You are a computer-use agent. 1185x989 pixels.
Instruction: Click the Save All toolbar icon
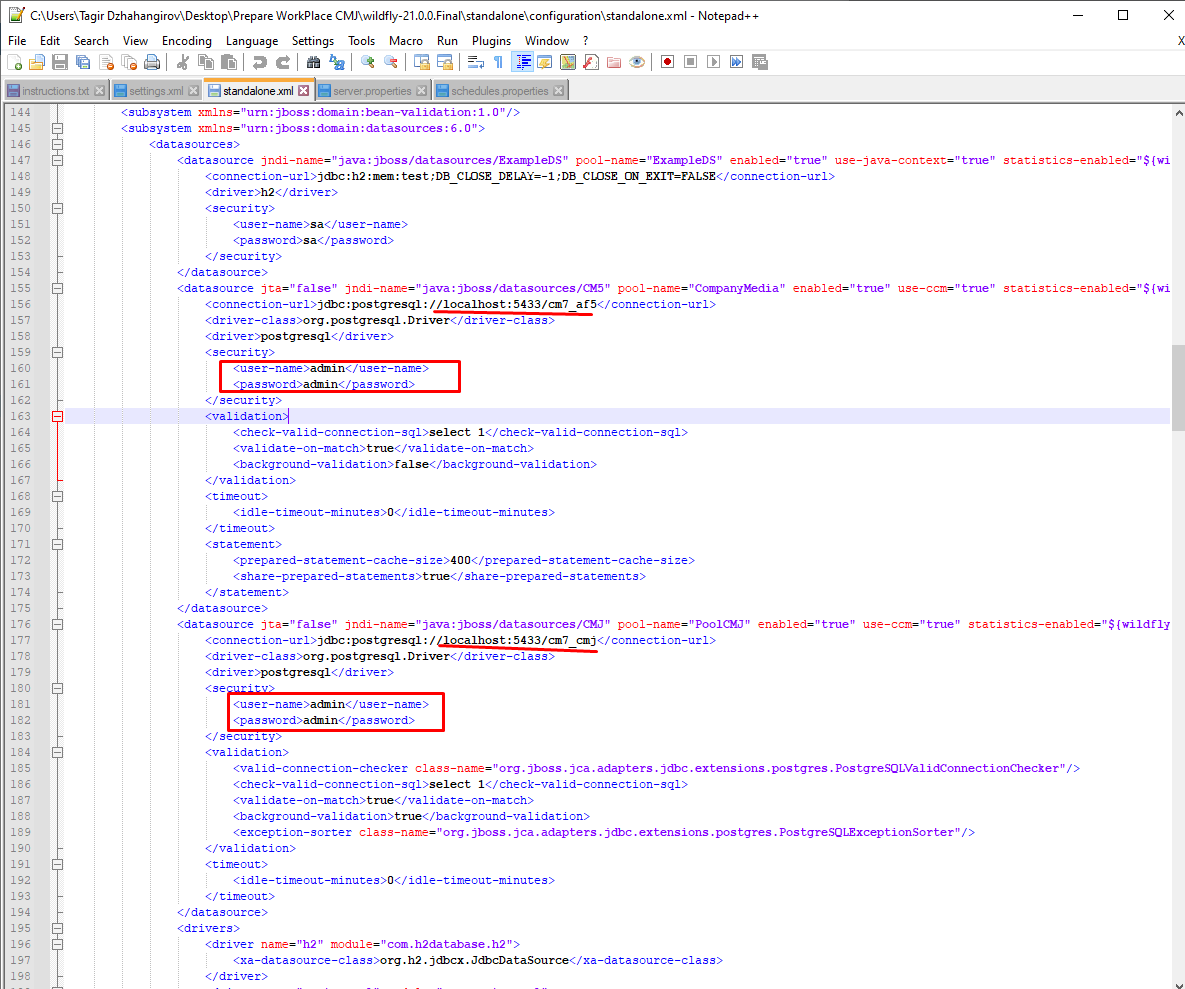coord(83,62)
